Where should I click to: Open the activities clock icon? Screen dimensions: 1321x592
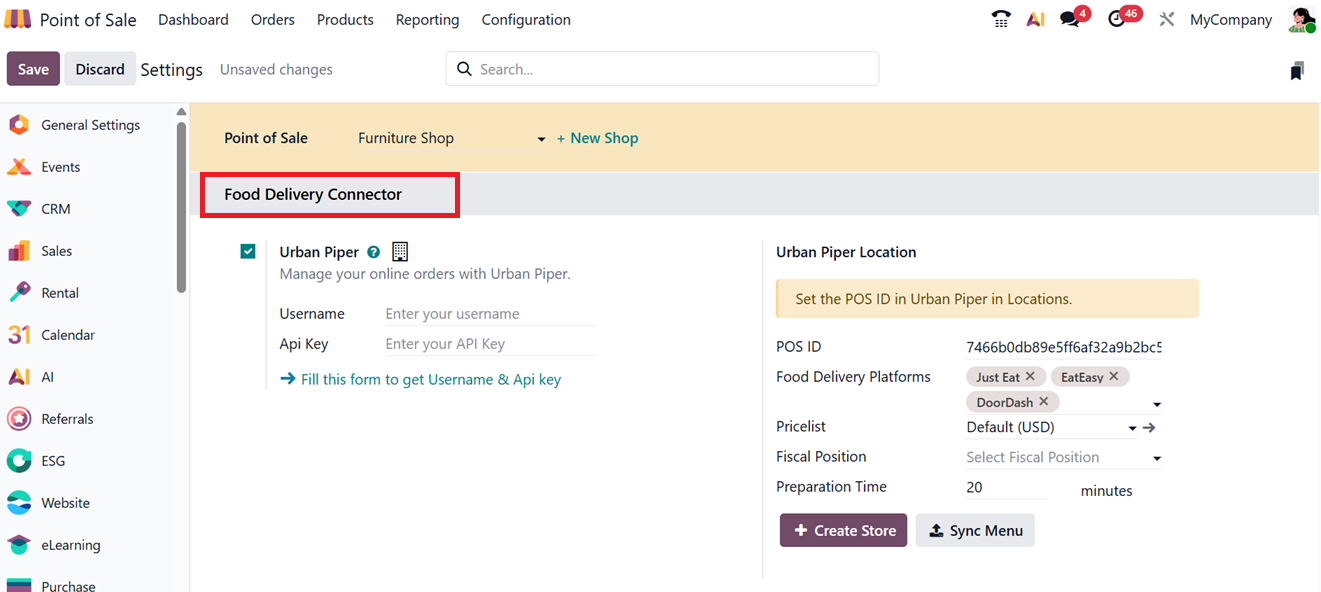[1117, 20]
